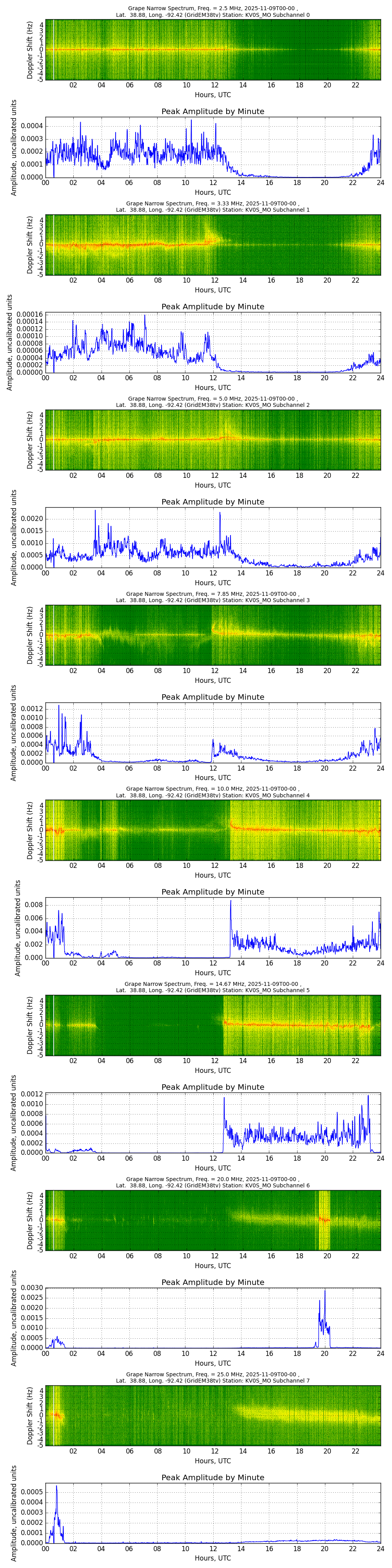Click the 0.0008 y-axis tick in 14.67 MHz amplitude plot
The image size is (392, 1568).
(x=32, y=1114)
